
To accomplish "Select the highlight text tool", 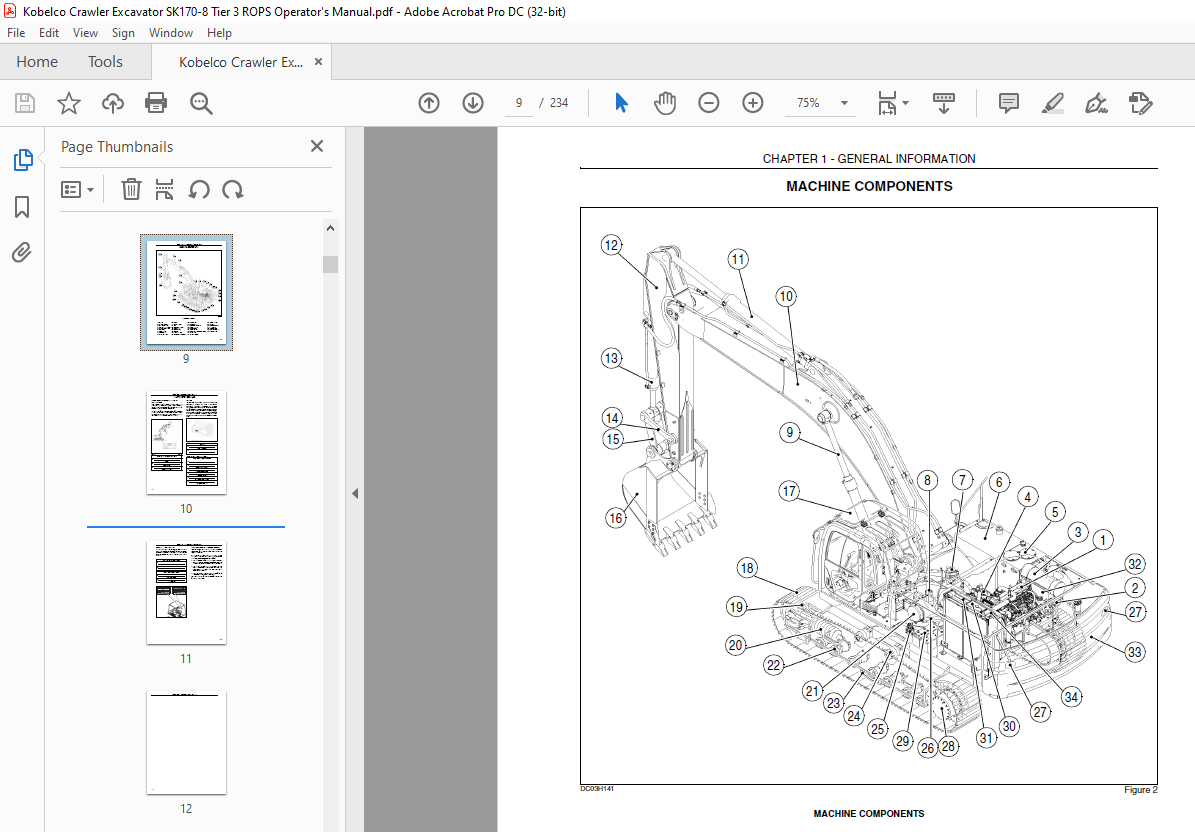I will tap(1052, 103).
